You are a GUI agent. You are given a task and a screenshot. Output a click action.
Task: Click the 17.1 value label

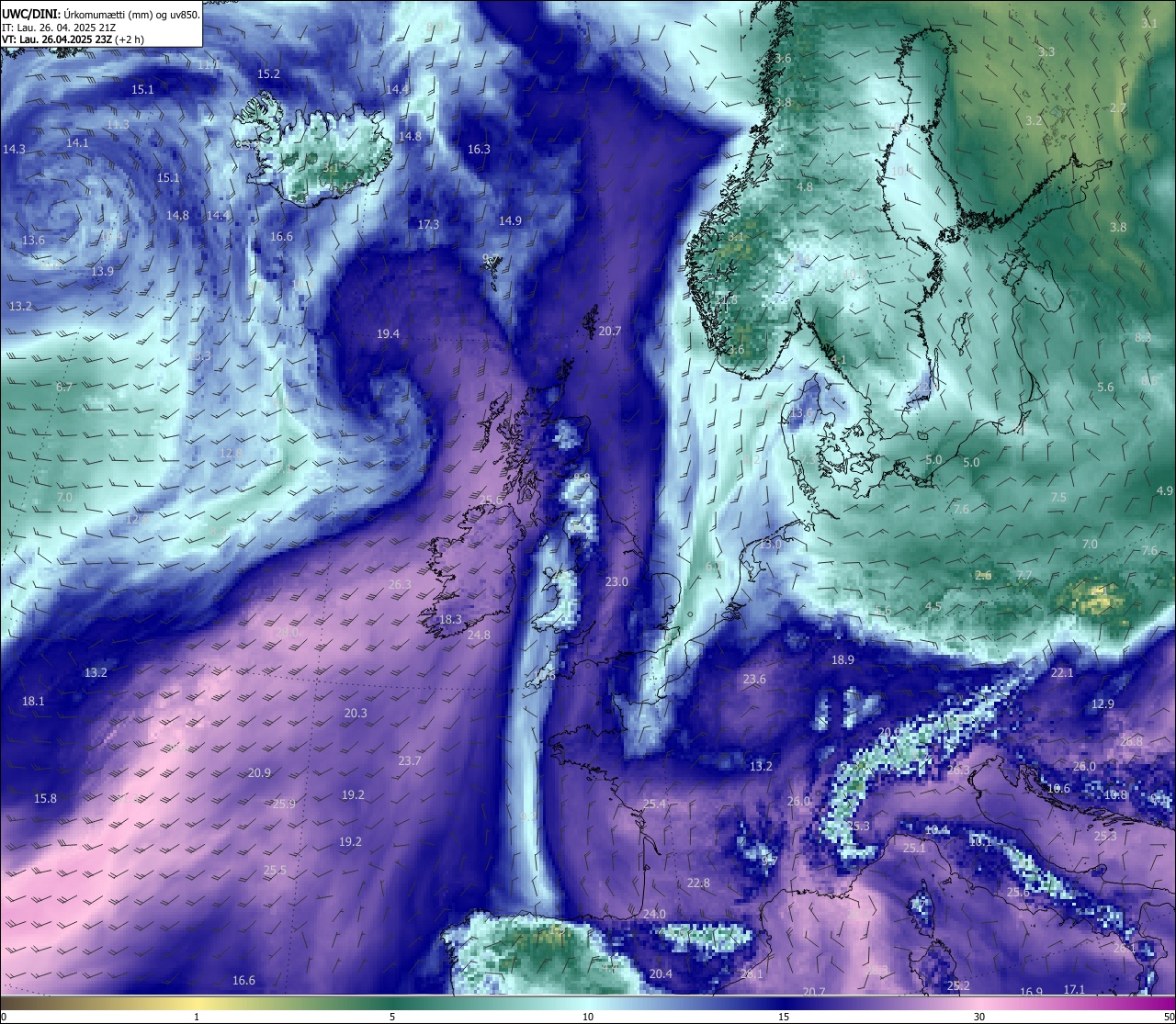(1074, 989)
